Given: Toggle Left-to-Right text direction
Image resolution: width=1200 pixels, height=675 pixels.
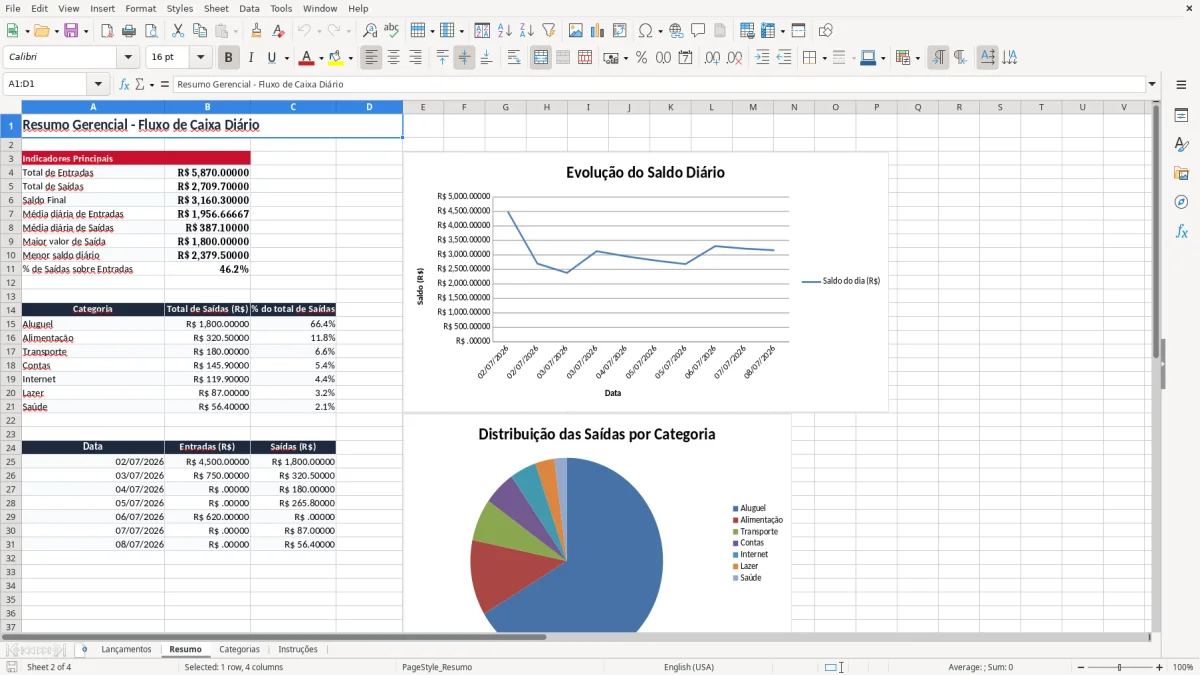Looking at the screenshot, I should pyautogui.click(x=938, y=58).
